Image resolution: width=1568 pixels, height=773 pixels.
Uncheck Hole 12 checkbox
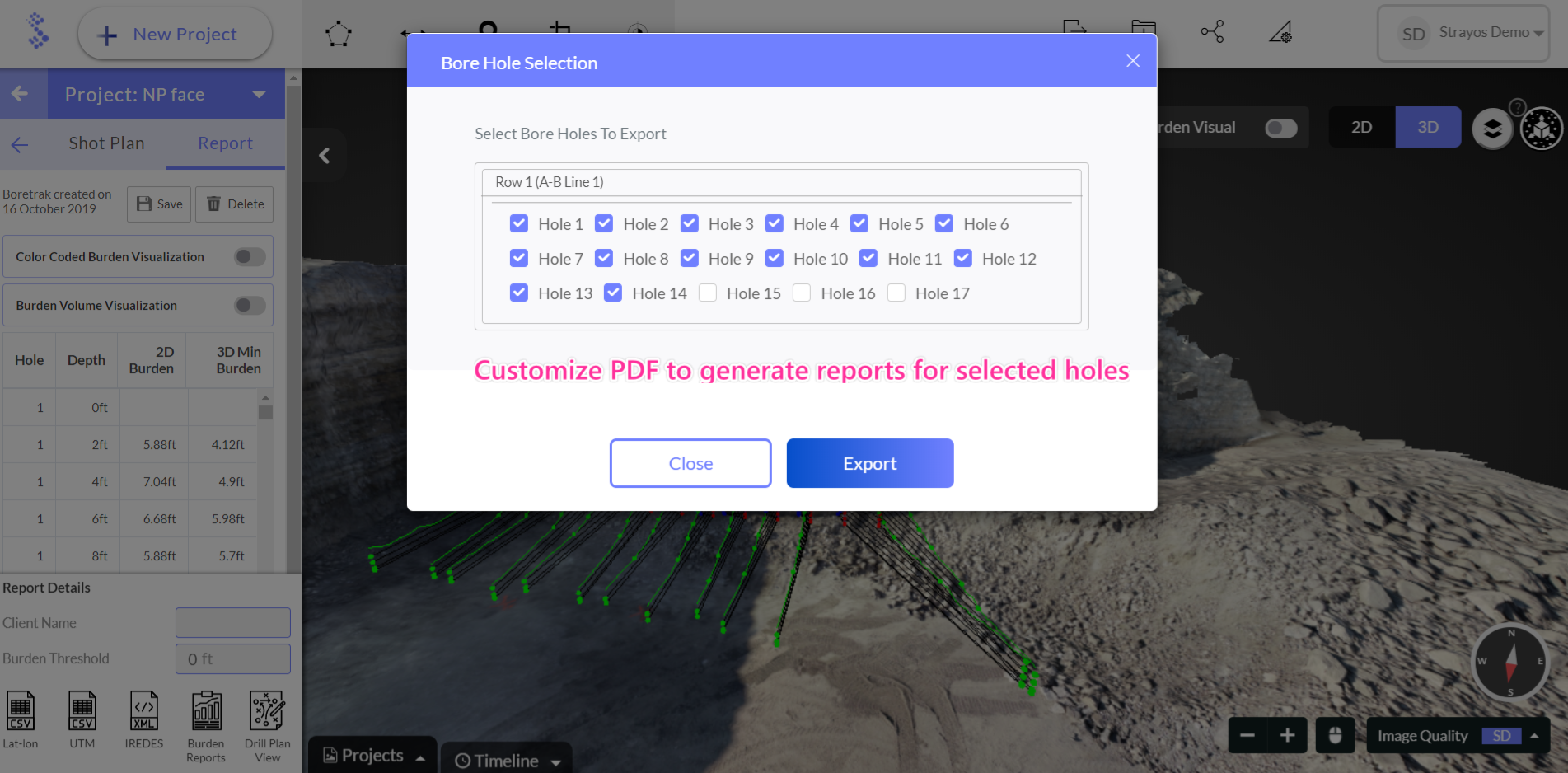(x=963, y=258)
